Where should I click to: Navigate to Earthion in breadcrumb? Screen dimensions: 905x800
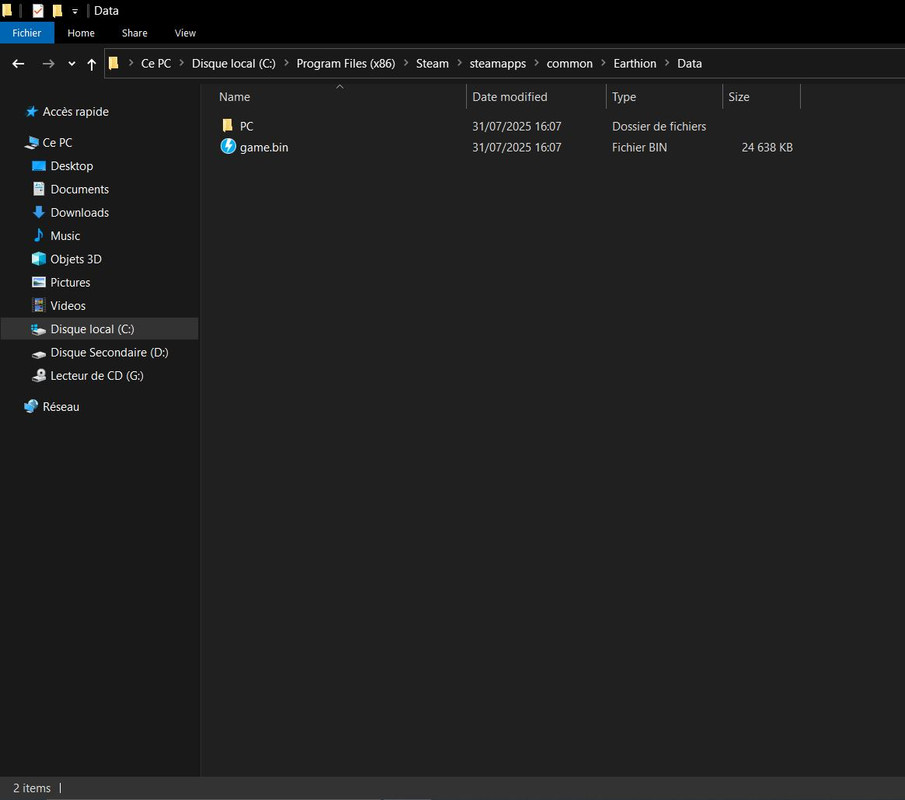click(635, 63)
